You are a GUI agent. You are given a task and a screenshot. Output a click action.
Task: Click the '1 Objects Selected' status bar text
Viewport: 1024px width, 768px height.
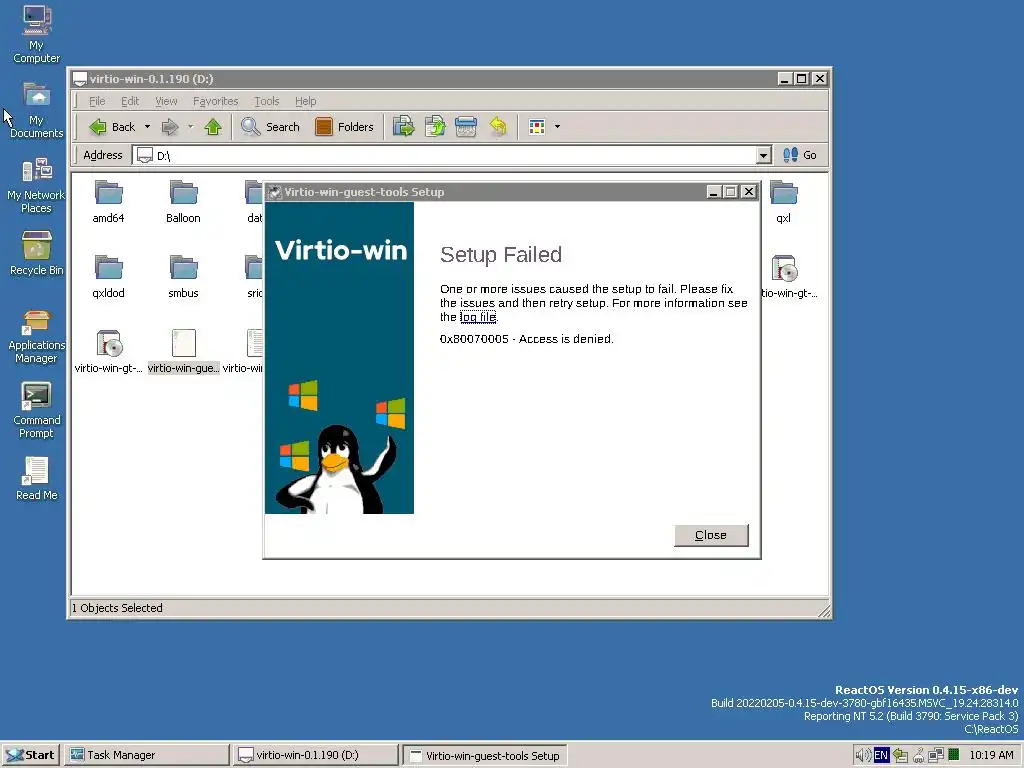coord(118,608)
